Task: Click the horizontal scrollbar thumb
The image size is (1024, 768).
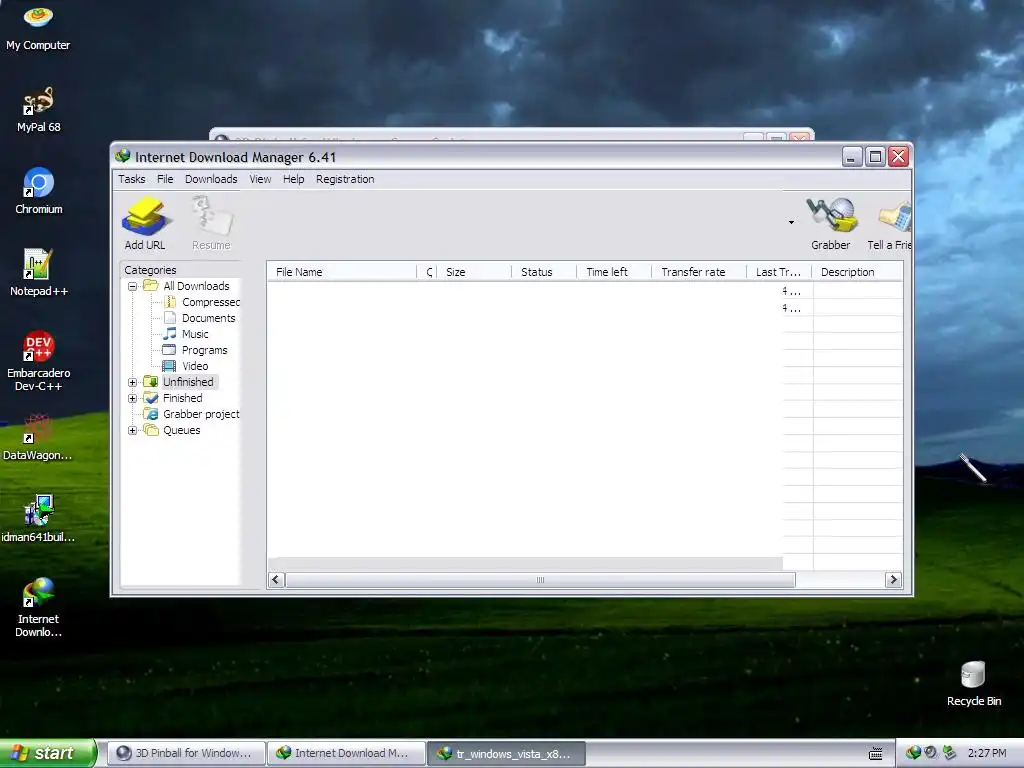Action: [x=540, y=580]
